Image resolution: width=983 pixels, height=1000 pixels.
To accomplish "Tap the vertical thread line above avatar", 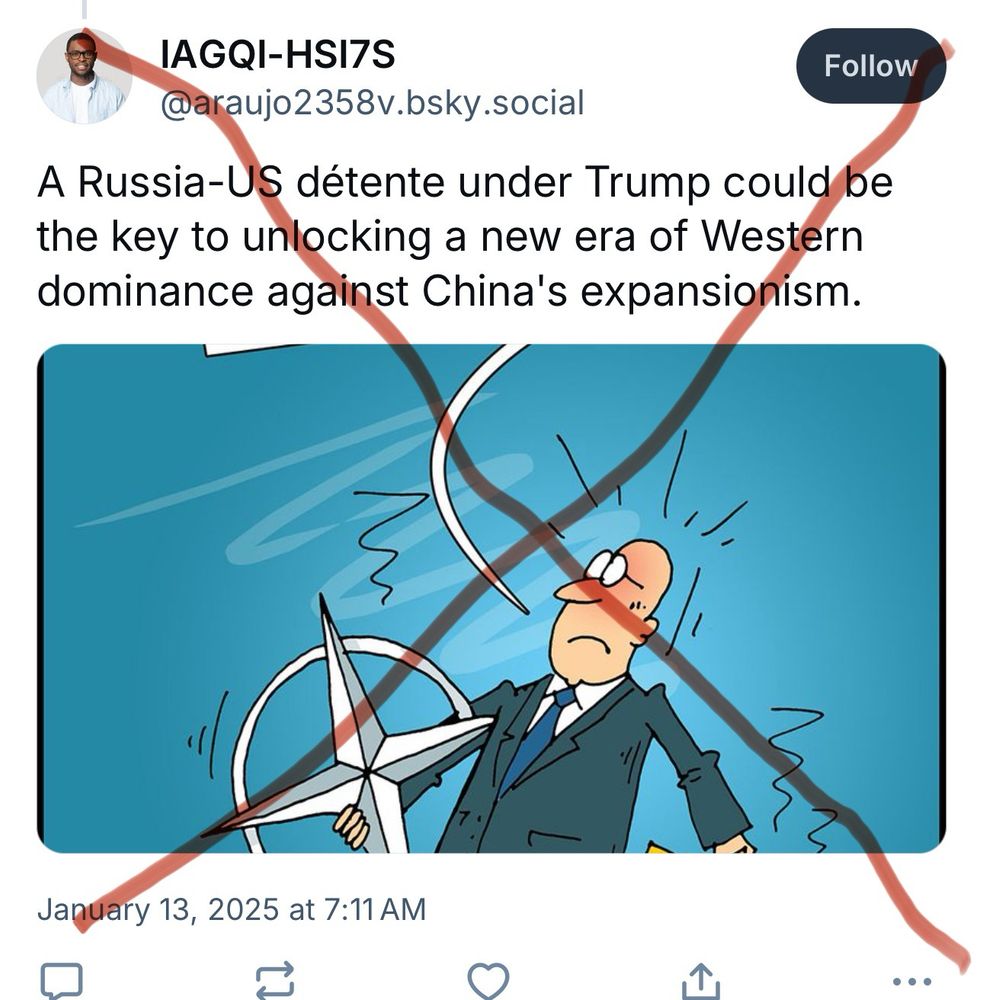I will coord(84,9).
